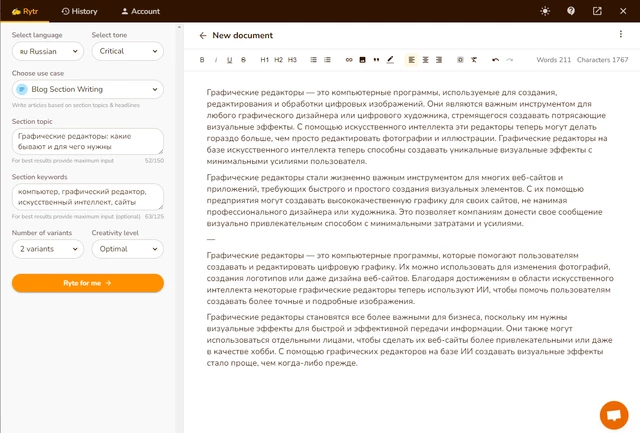Click the paragraph containing 'которые помогают пользователям'

410,278
